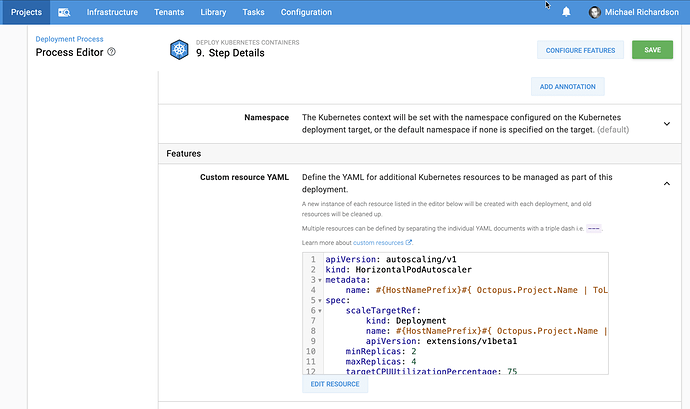Click 'apiVersion: autoscaling/v1' on line 1
The height and width of the screenshot is (409, 690).
coord(391,259)
